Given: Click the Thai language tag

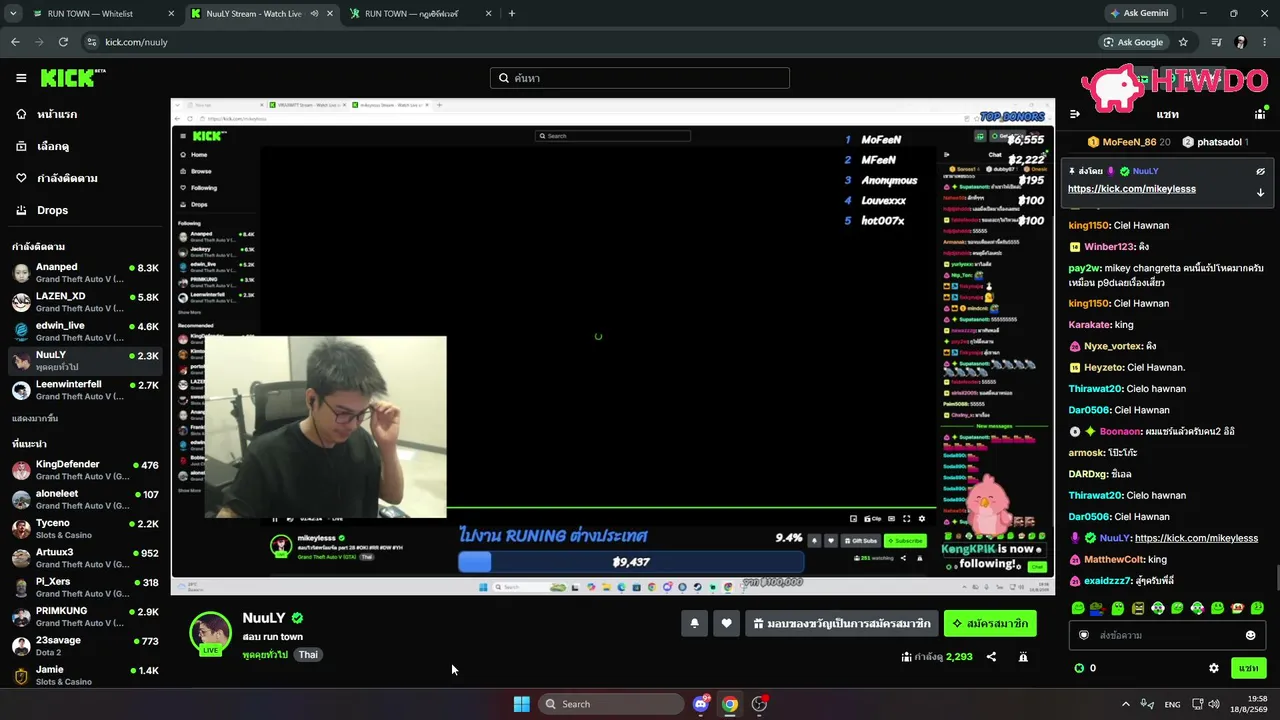Looking at the screenshot, I should point(308,655).
